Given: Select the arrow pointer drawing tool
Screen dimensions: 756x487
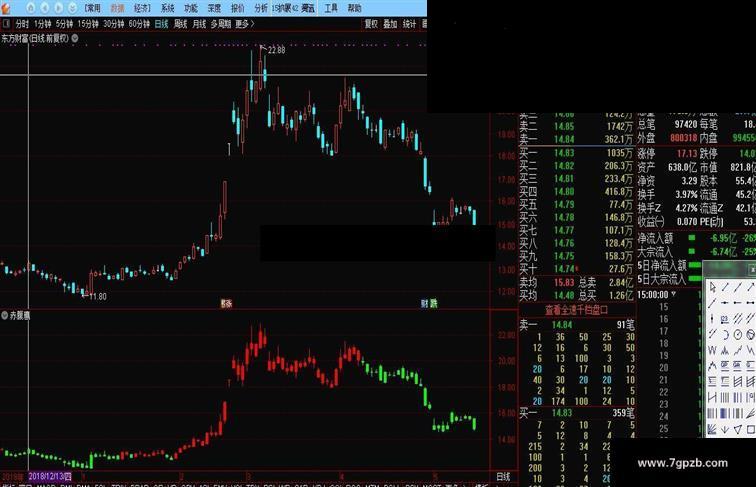Looking at the screenshot, I should [x=713, y=287].
